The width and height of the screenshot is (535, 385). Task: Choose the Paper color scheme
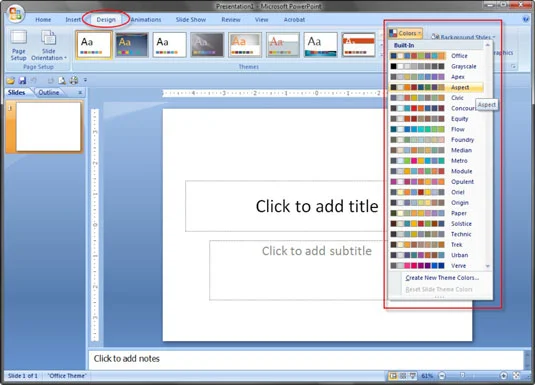(436, 213)
